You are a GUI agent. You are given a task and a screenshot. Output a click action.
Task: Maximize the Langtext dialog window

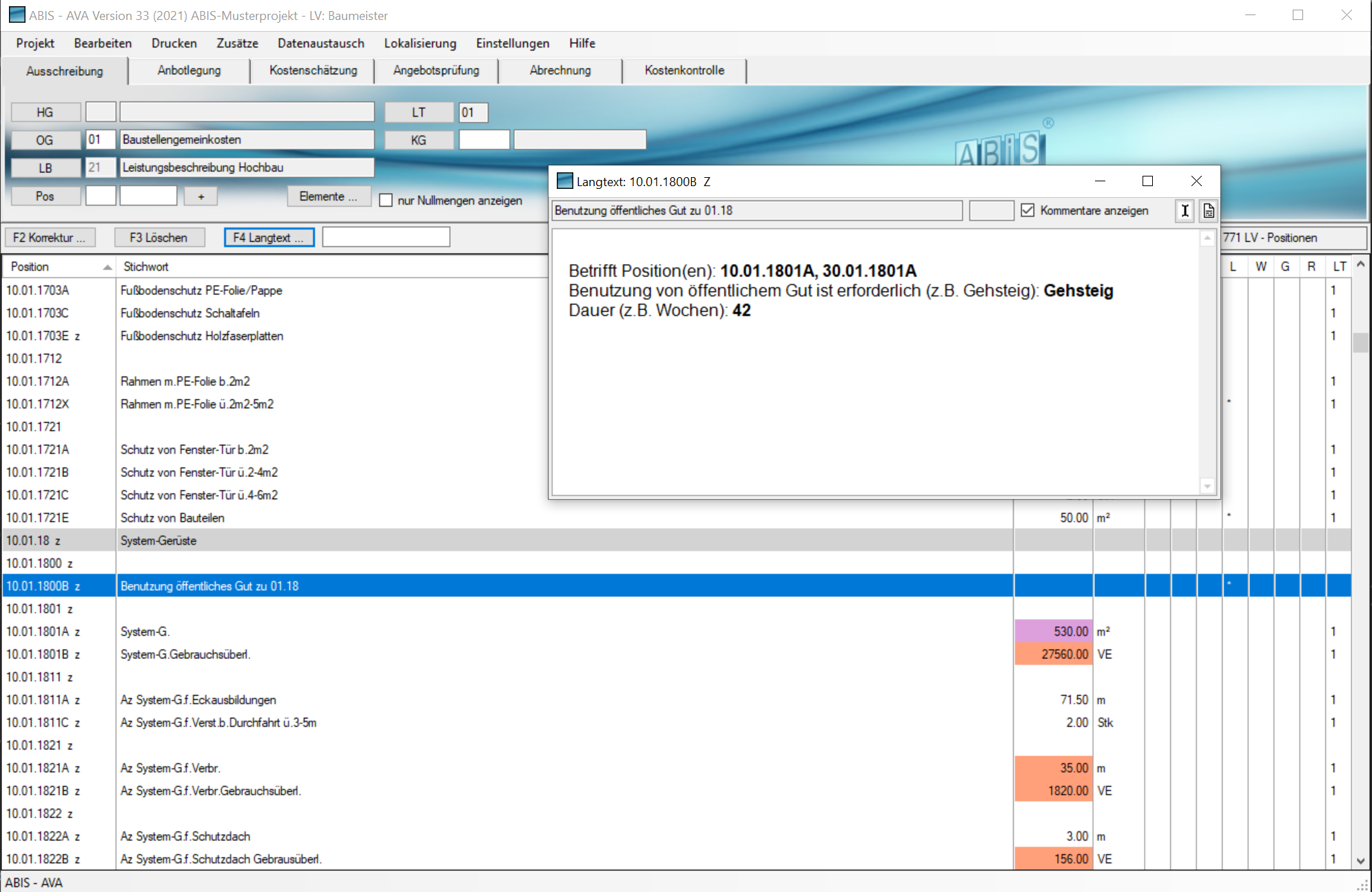pos(1147,181)
